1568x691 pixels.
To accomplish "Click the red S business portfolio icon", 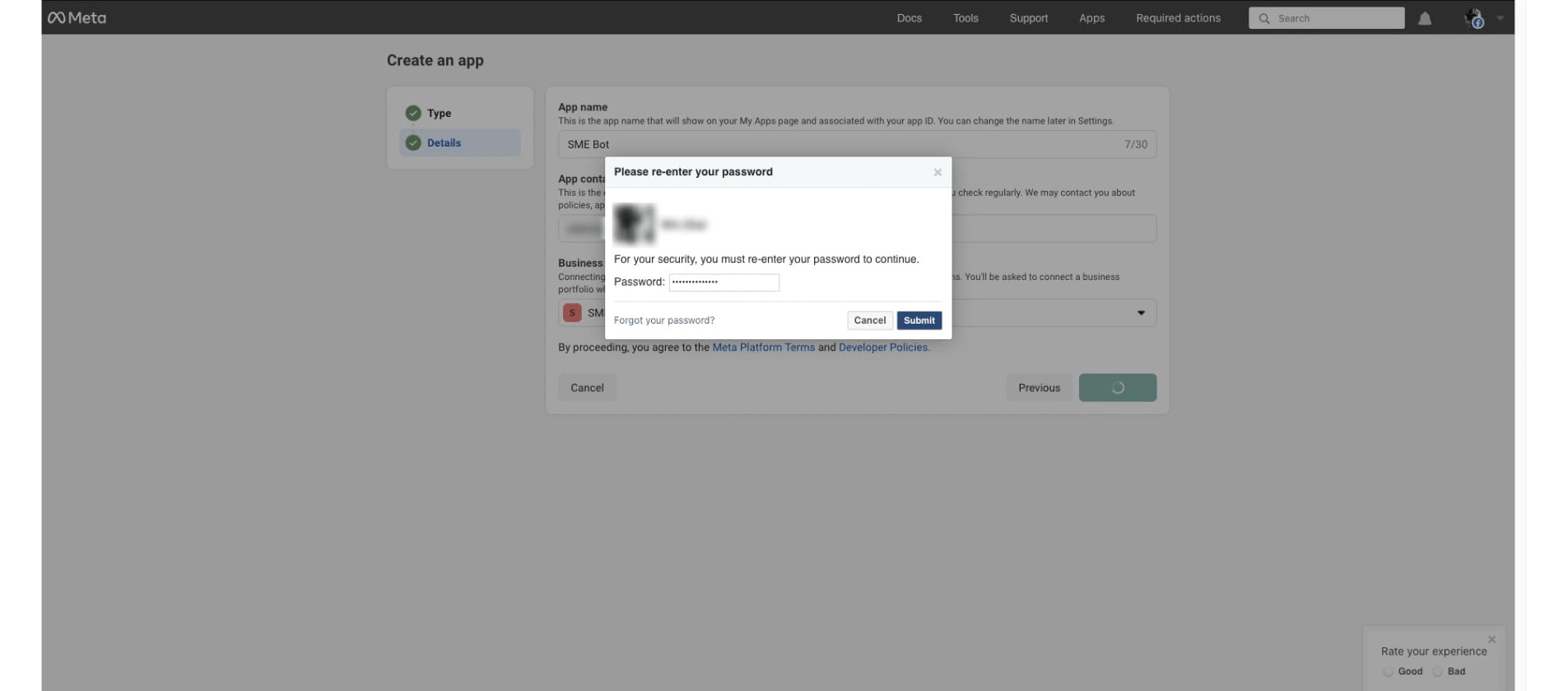I will 572,313.
